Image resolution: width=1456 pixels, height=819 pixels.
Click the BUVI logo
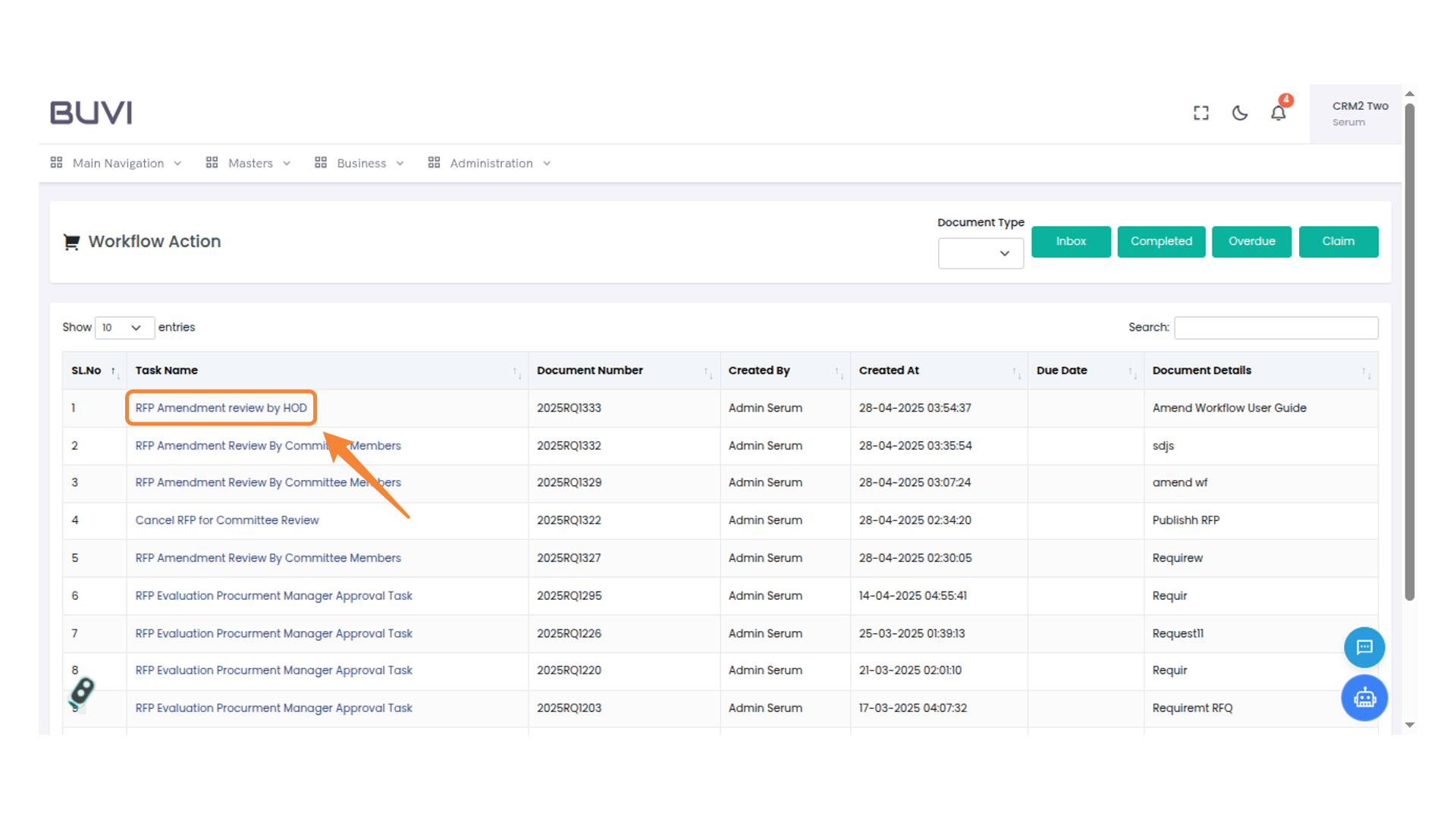point(91,112)
